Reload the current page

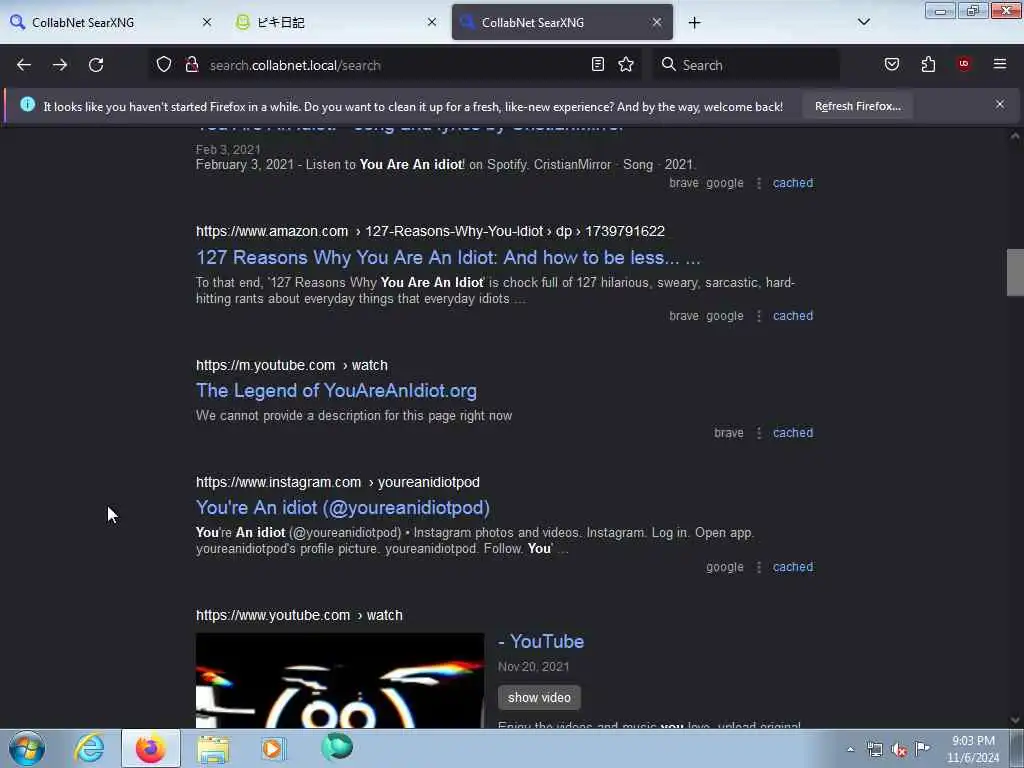coord(96,65)
